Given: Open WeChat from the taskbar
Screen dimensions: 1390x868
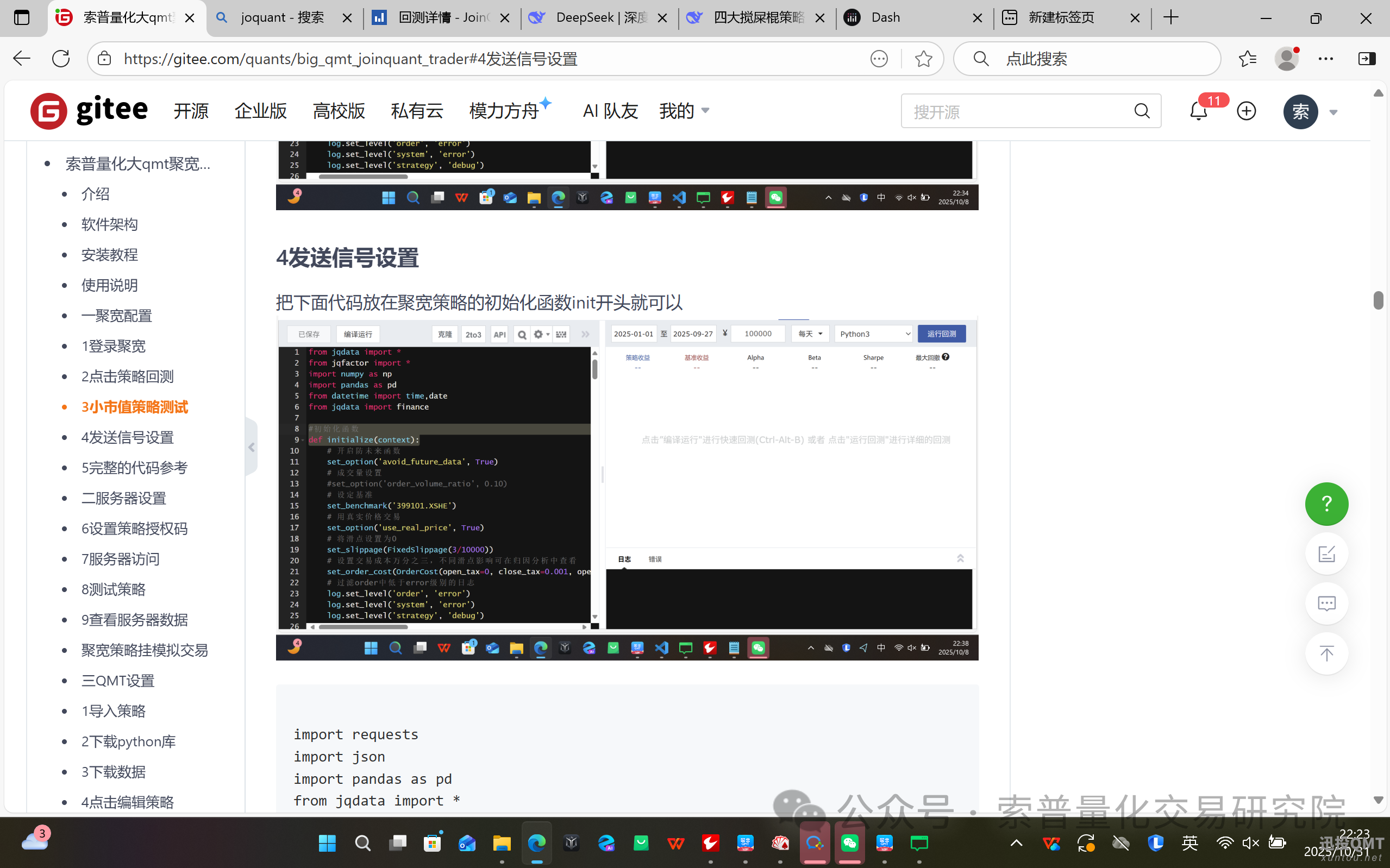Looking at the screenshot, I should tap(850, 842).
